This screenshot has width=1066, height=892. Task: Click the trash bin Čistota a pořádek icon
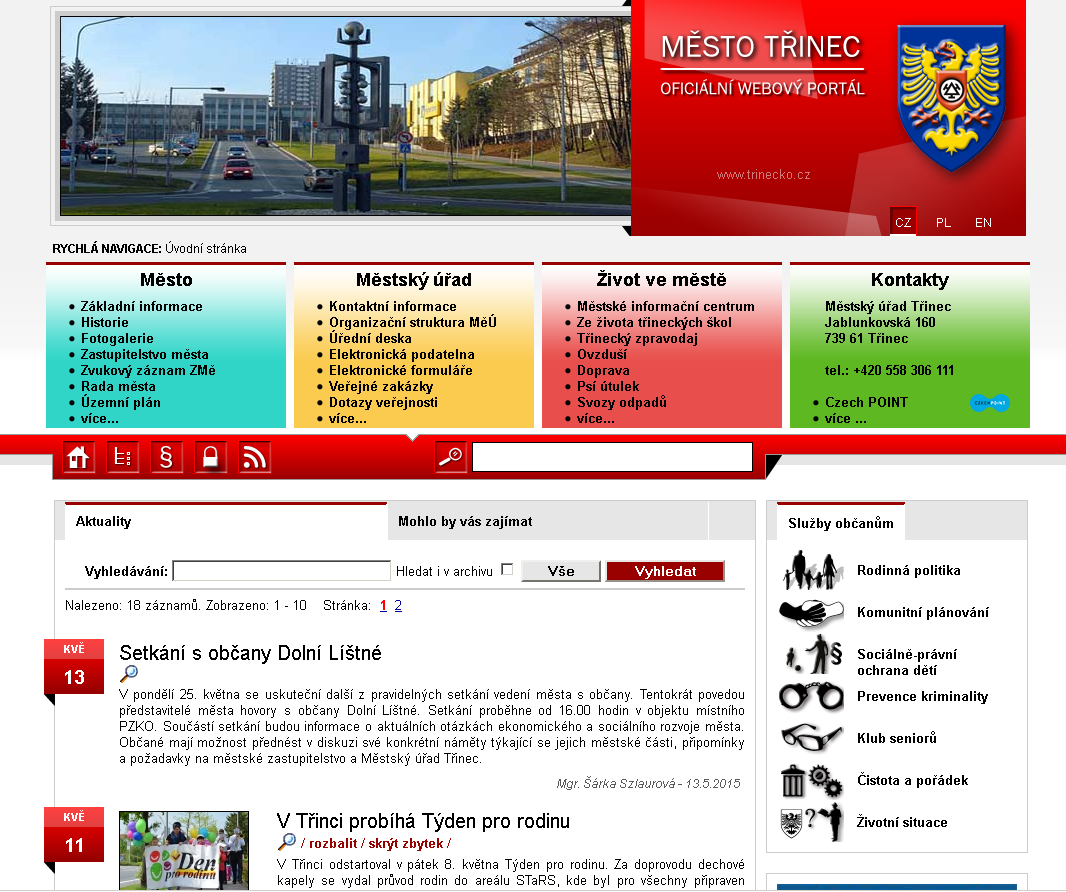[812, 780]
